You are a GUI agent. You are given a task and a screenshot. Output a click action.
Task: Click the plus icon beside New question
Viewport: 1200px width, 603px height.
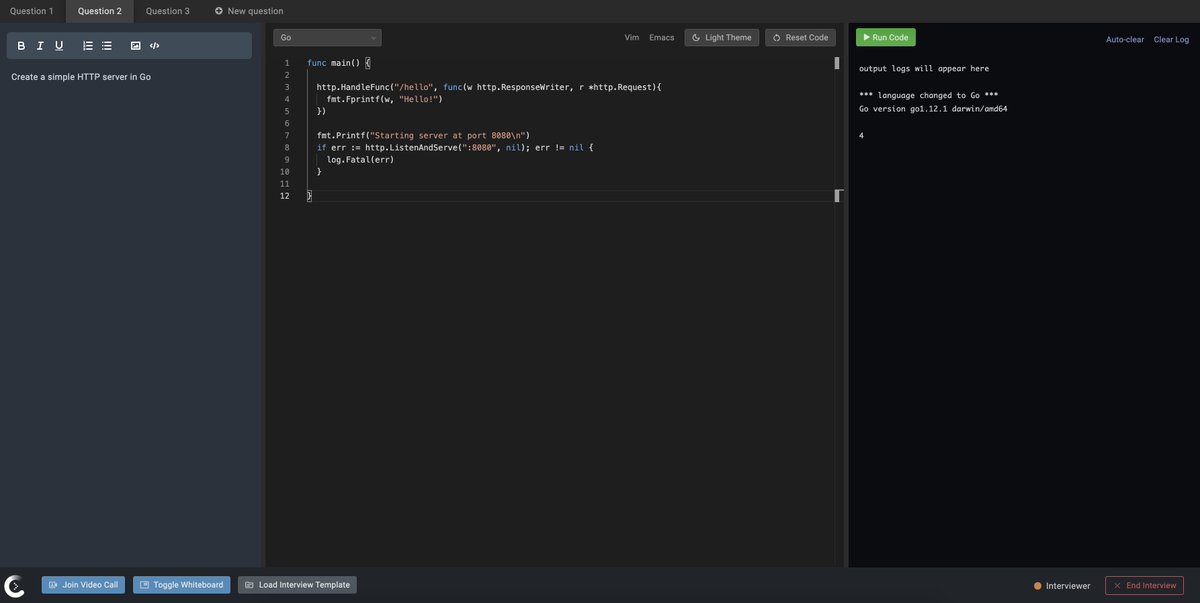pyautogui.click(x=219, y=11)
